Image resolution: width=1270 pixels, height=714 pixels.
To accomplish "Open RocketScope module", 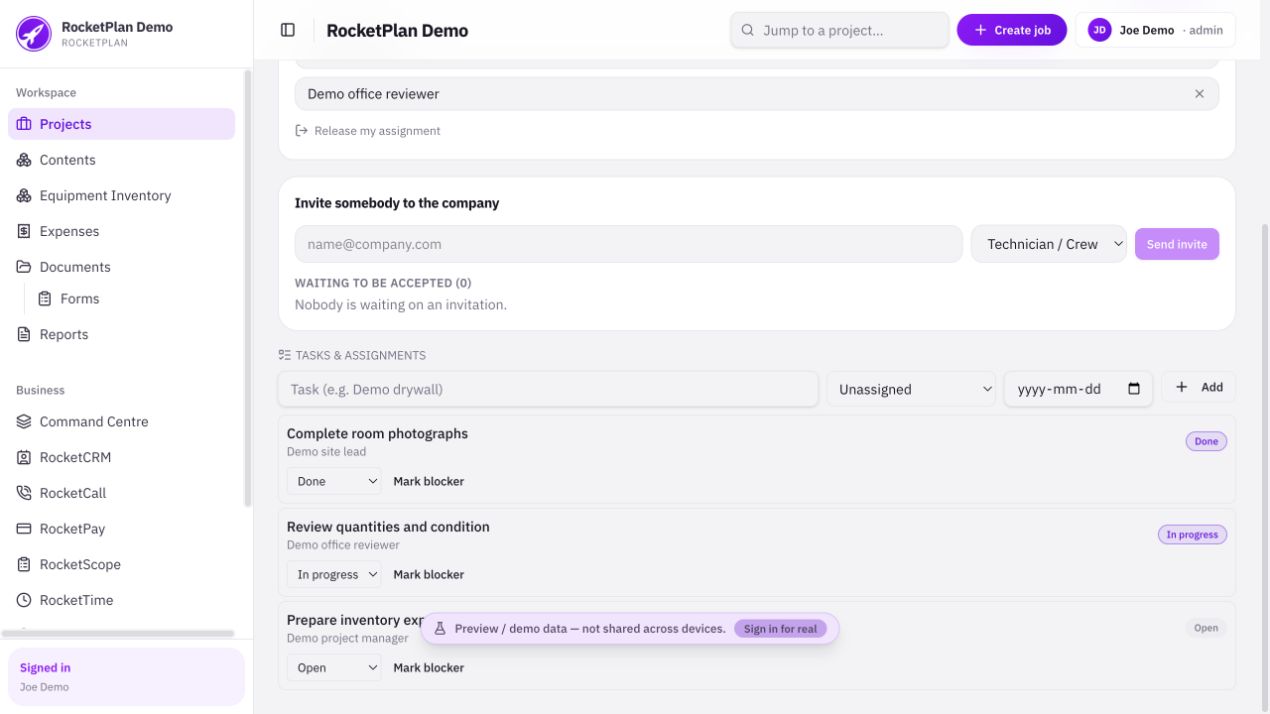I will tap(121, 564).
